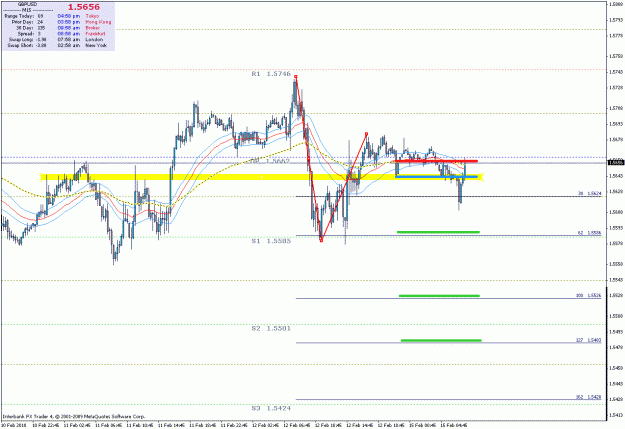The image size is (625, 429).
Task: Select the green bar above the 100 level
Action: point(439,295)
